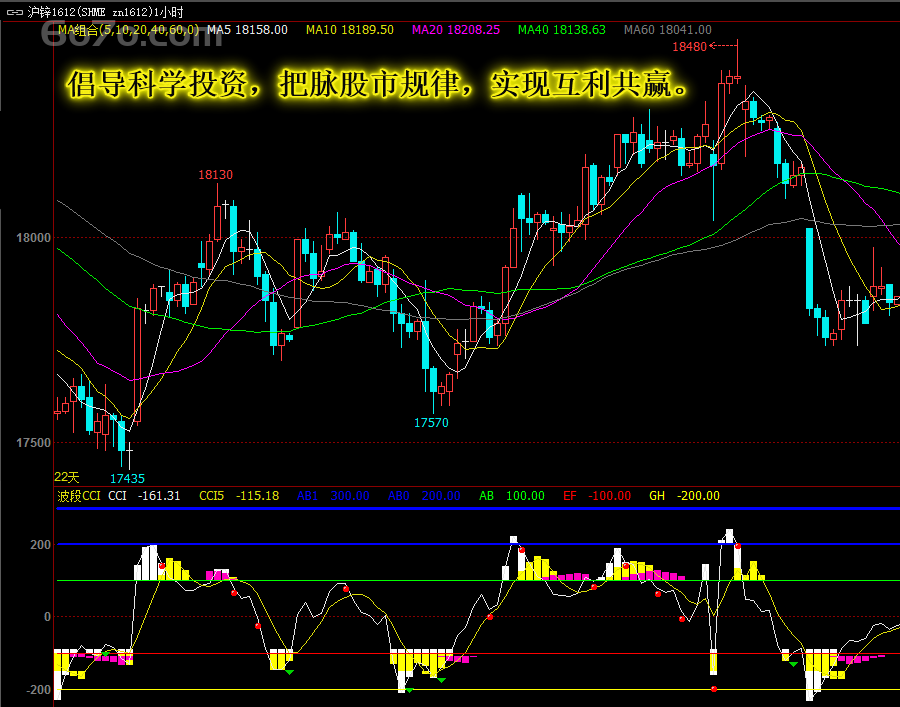Click the 17435 low price label
Image resolution: width=900 pixels, height=707 pixels.
coord(127,479)
